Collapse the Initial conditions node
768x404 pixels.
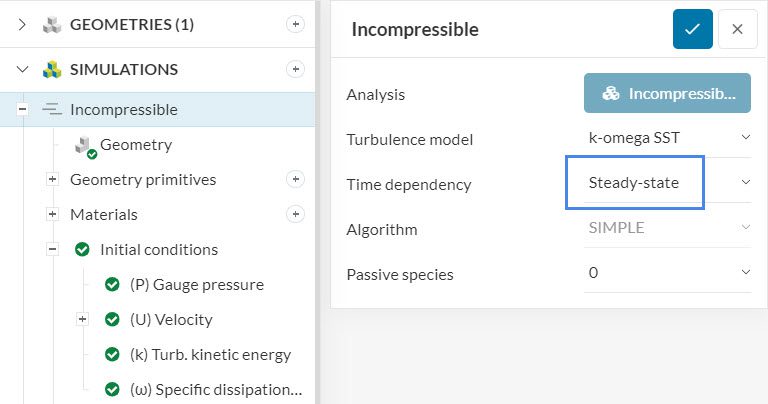click(53, 249)
